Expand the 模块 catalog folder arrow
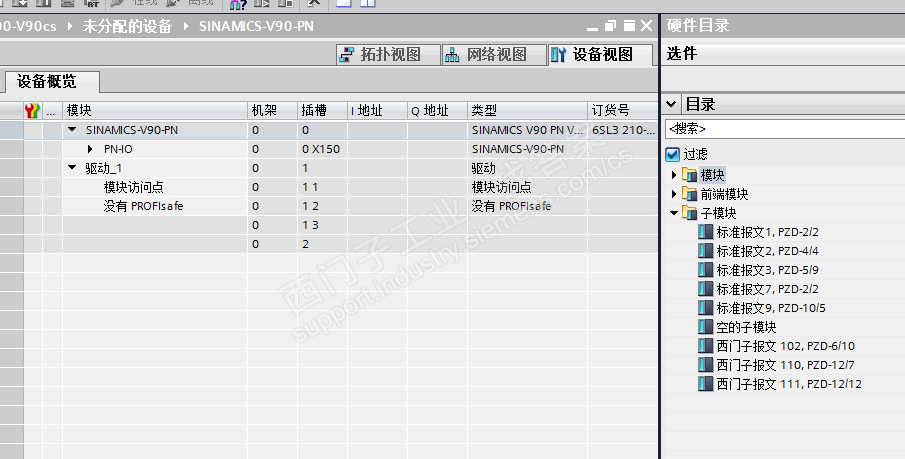Screen dimensions: 905x459 (674, 175)
